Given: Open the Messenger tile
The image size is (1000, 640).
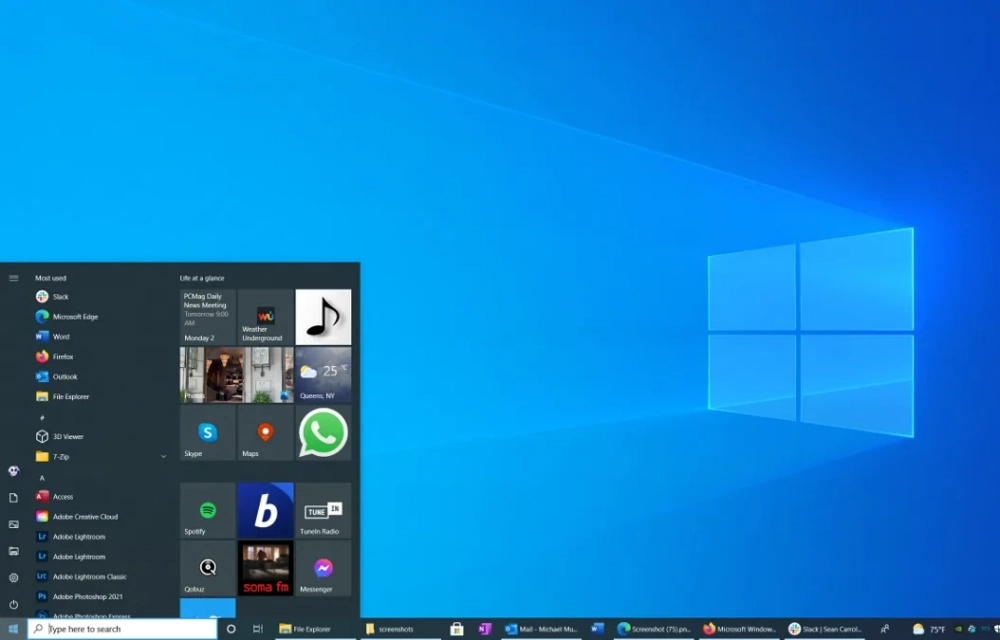Looking at the screenshot, I should (323, 568).
